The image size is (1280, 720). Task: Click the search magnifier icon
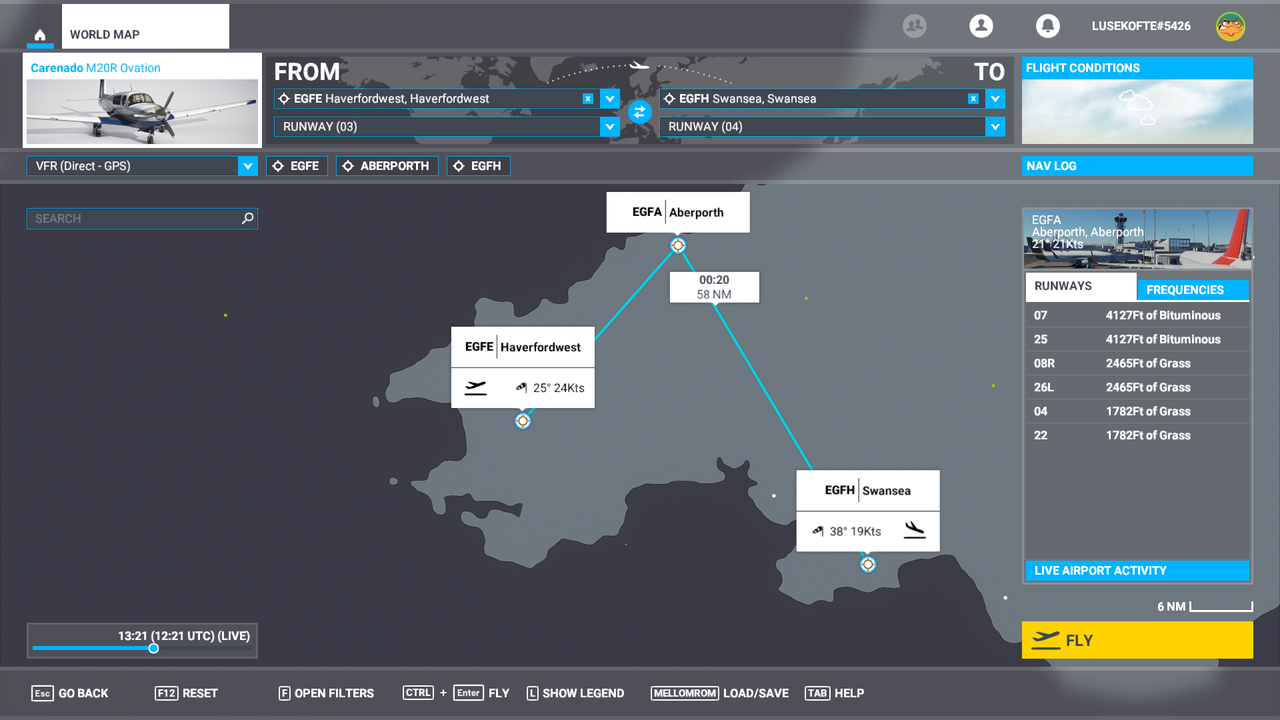pyautogui.click(x=248, y=218)
